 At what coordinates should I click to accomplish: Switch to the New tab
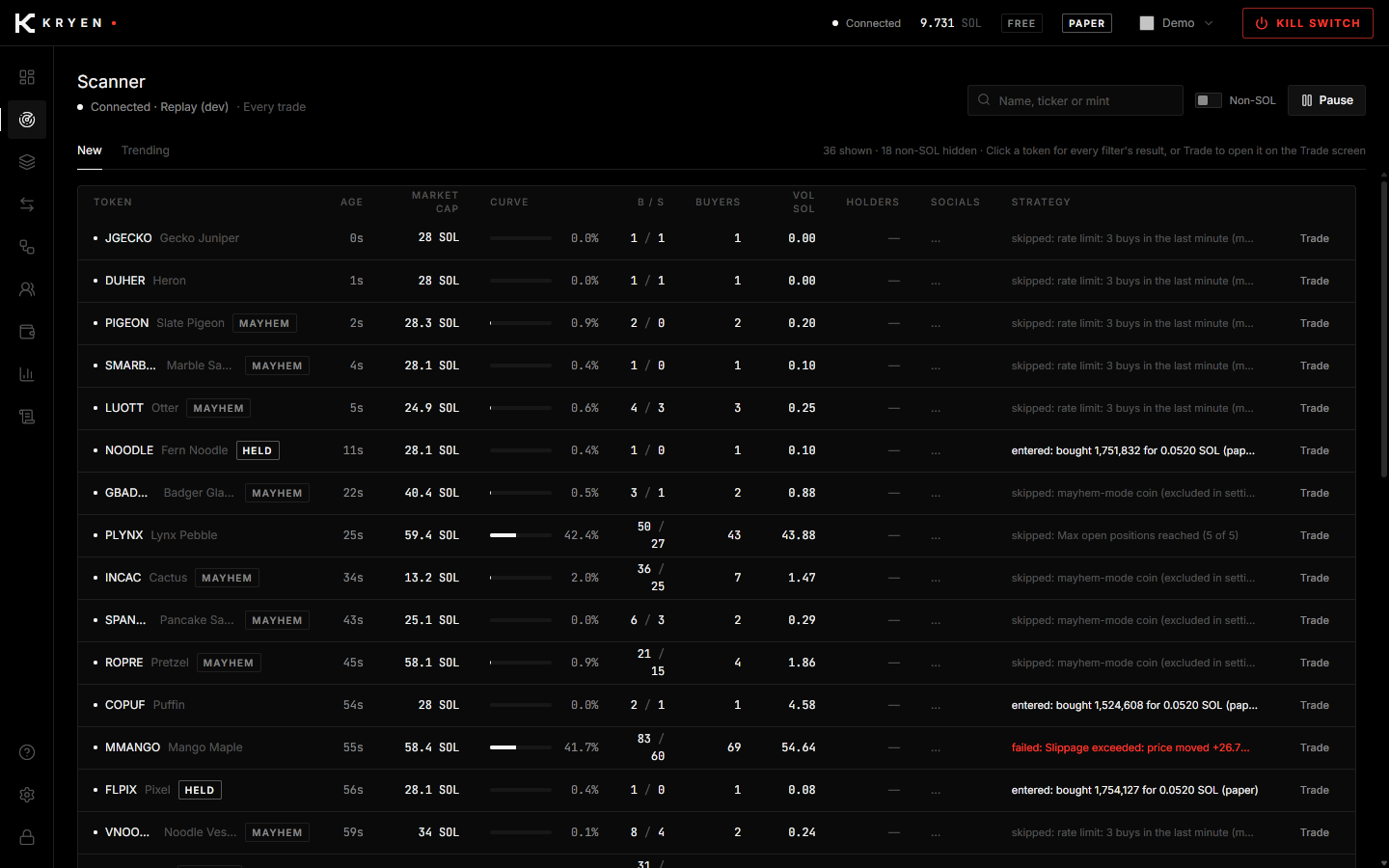click(x=90, y=150)
